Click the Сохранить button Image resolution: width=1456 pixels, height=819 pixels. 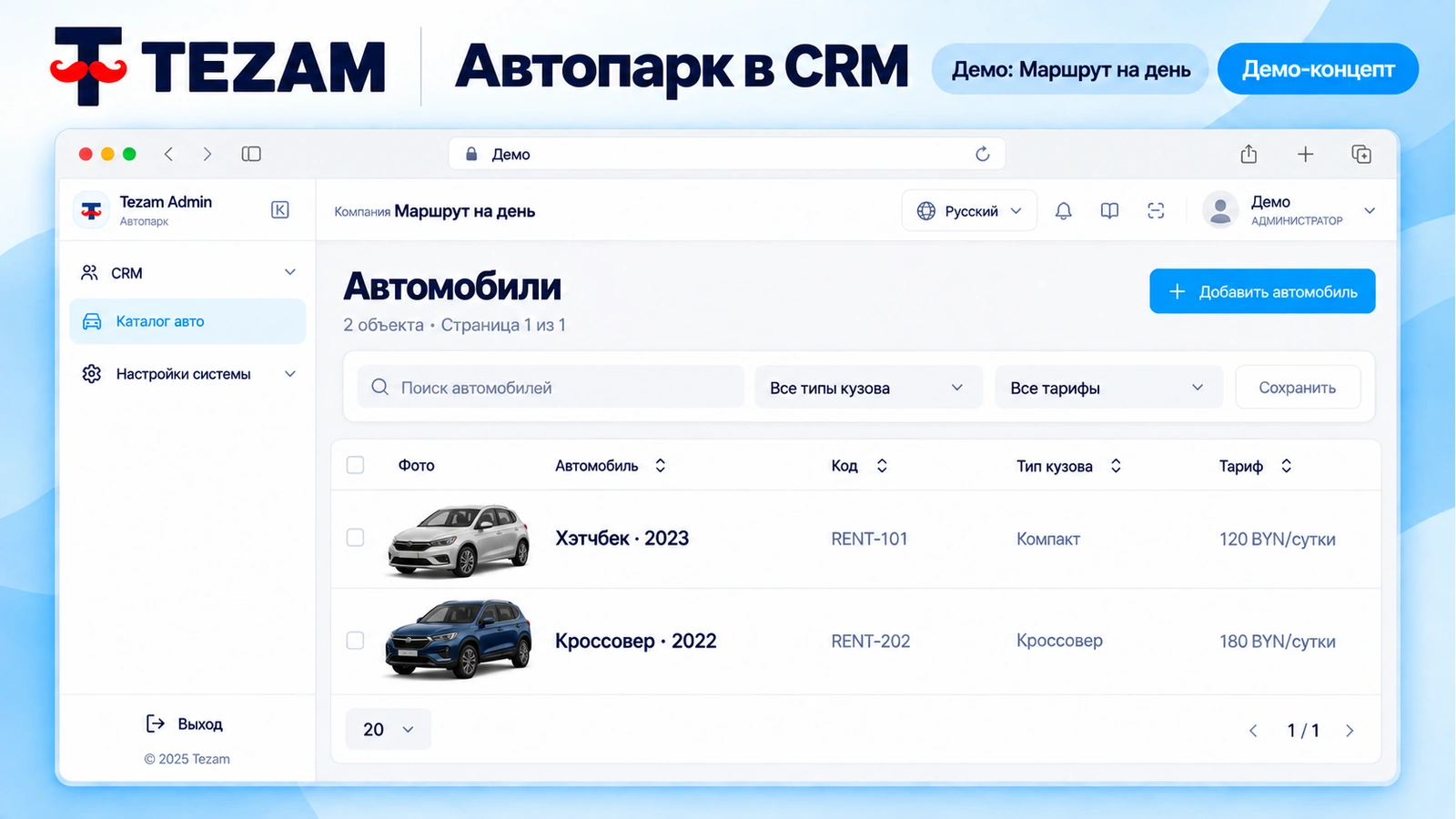[x=1298, y=388]
